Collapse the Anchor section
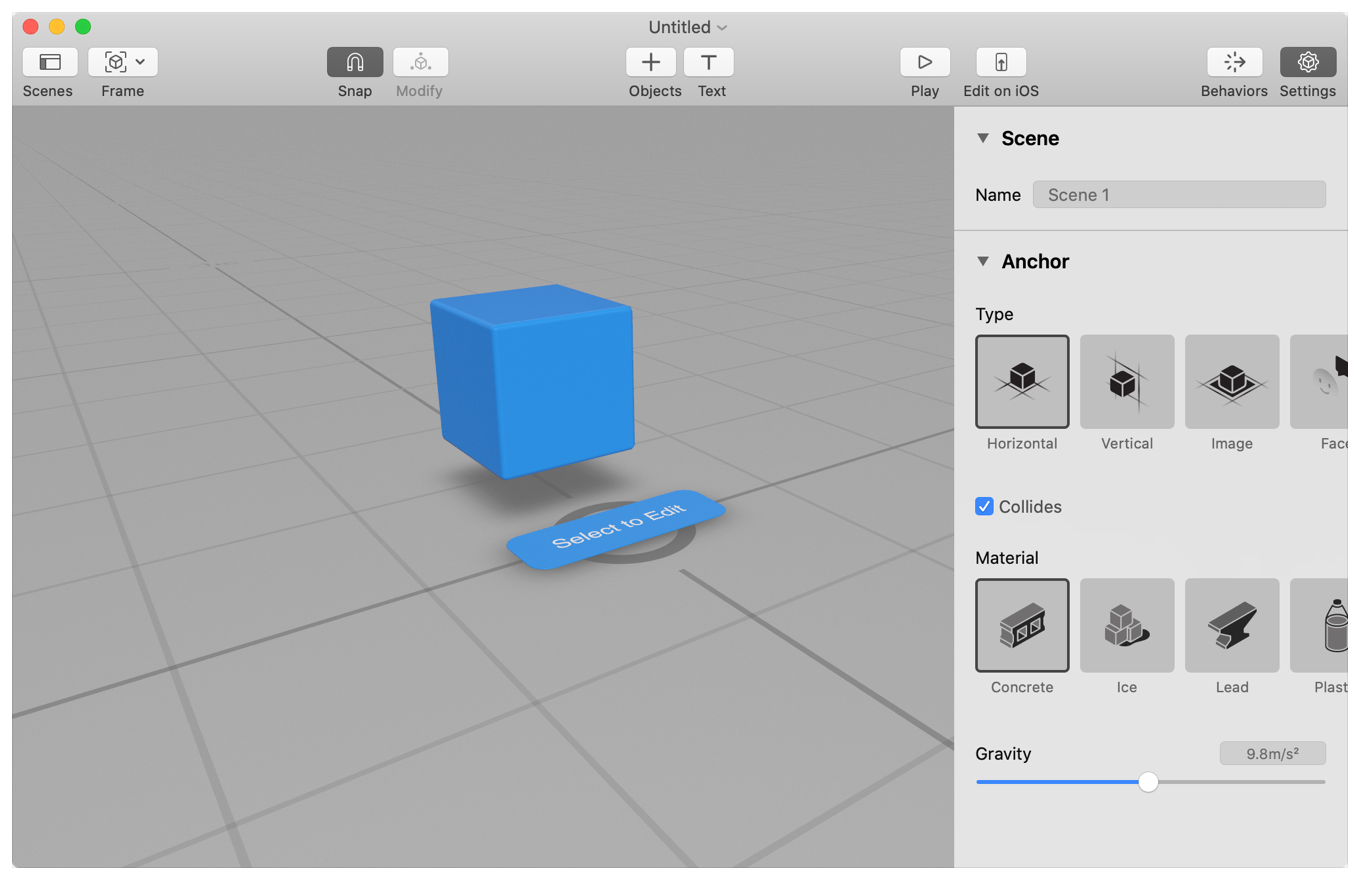The image size is (1360, 880). coord(982,261)
